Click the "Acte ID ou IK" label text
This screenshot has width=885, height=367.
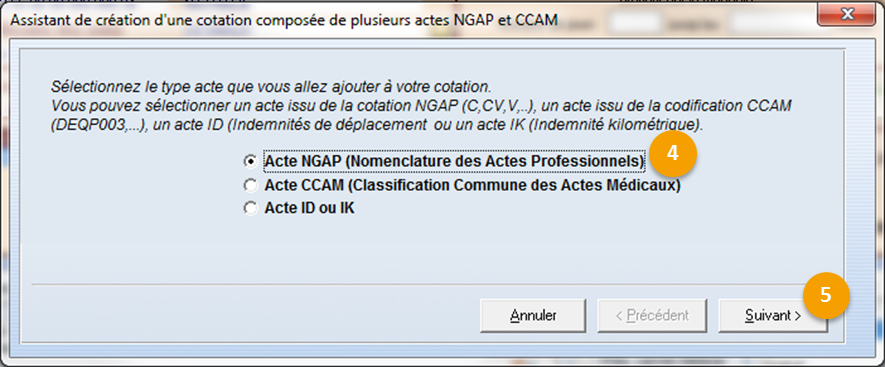[x=309, y=208]
